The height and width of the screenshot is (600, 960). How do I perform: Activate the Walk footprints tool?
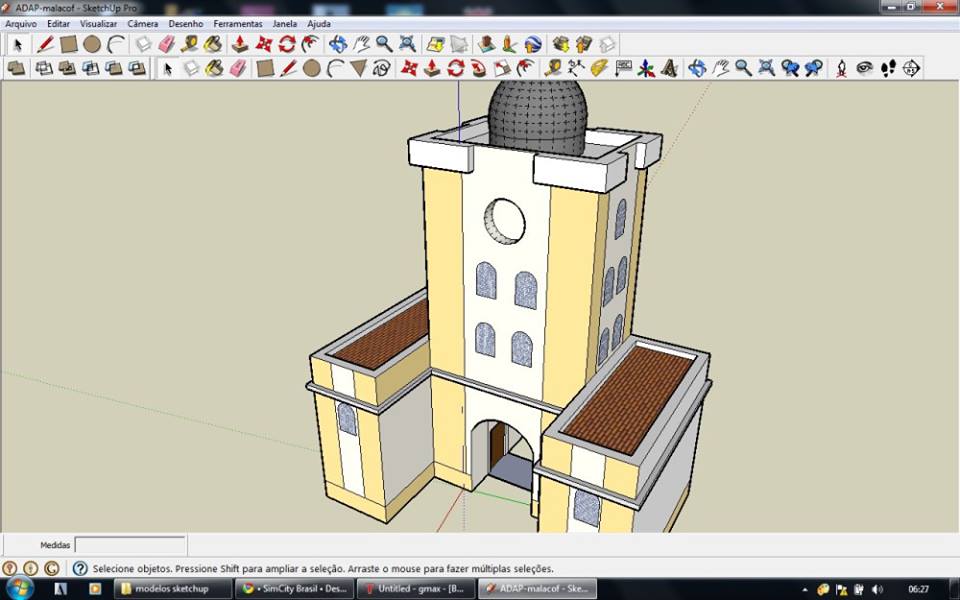[x=887, y=68]
